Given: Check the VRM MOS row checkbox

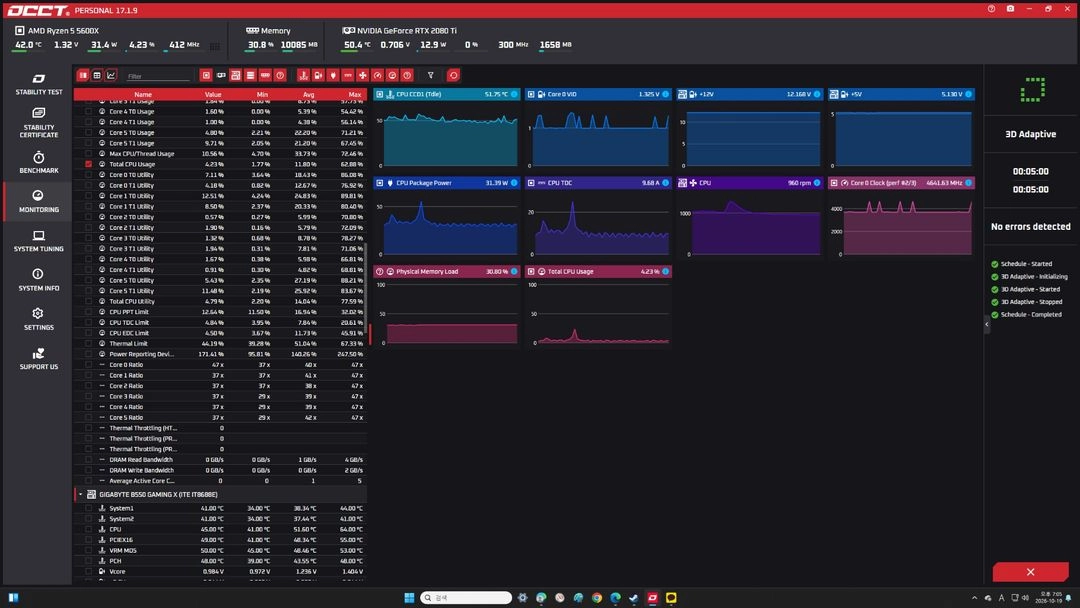Looking at the screenshot, I should click(88, 550).
